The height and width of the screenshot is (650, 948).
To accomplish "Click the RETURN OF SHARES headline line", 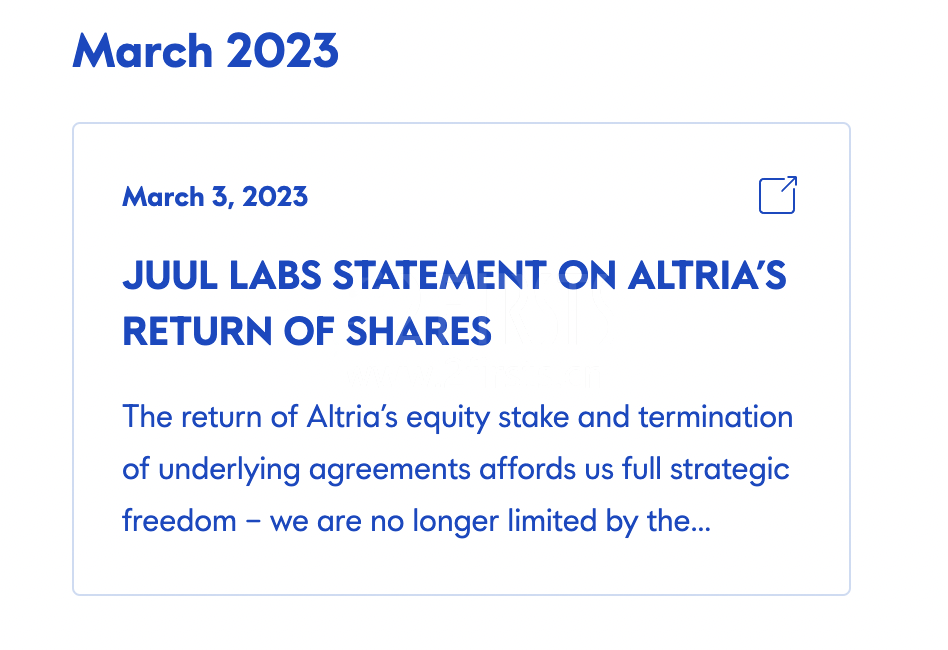I will click(x=307, y=331).
